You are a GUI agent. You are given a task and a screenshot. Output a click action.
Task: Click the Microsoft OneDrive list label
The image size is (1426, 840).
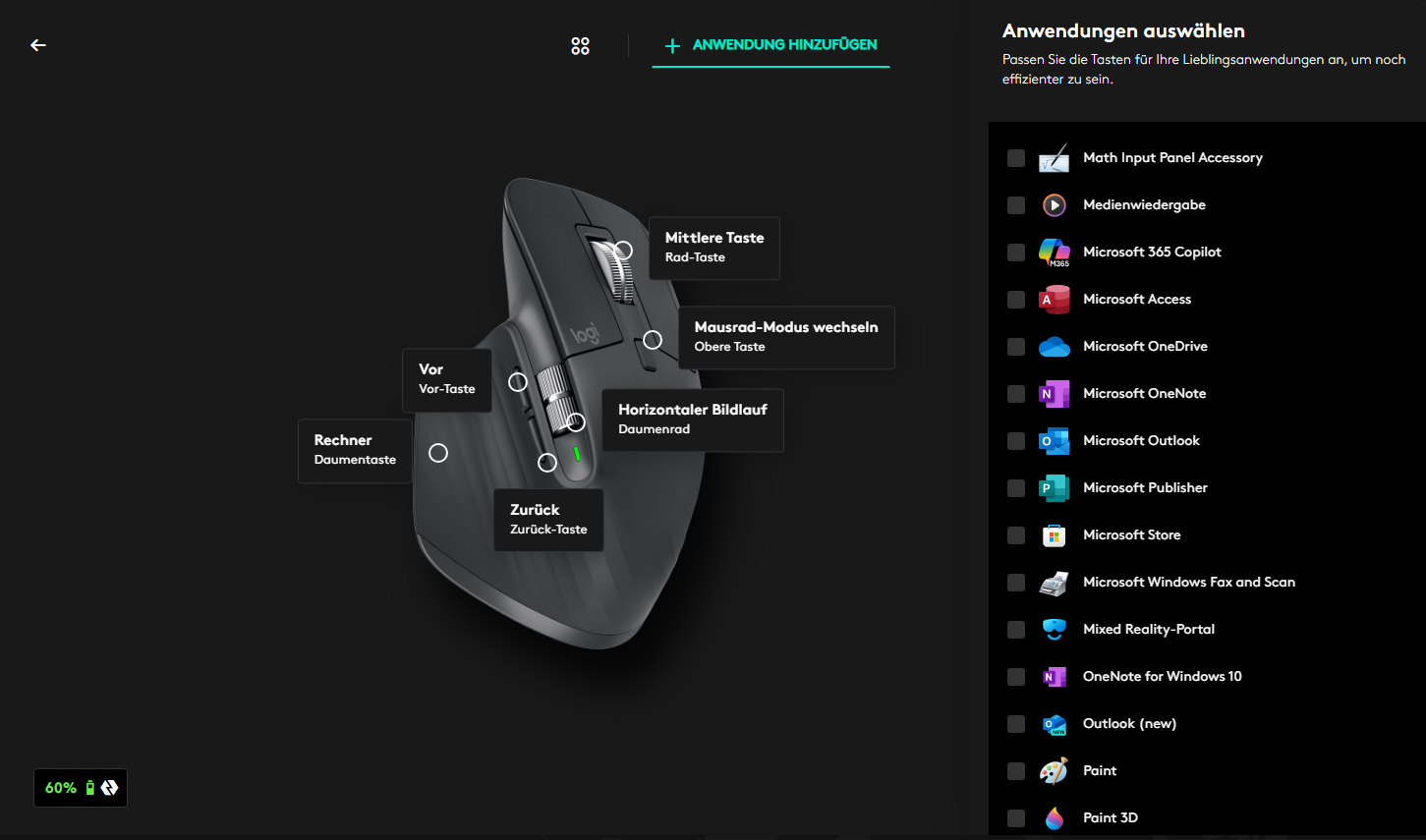tap(1145, 347)
